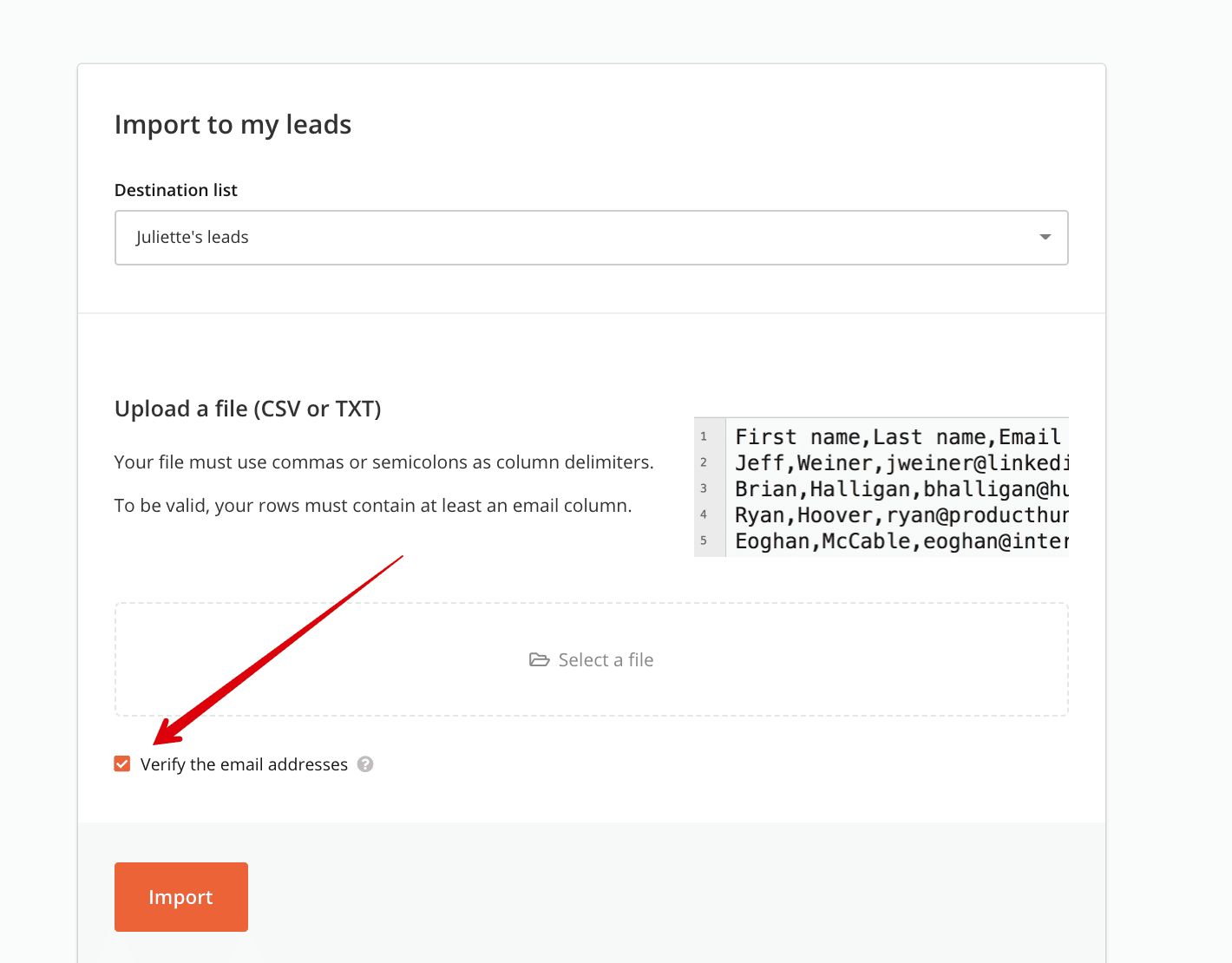Click the 'Destination list' field label
This screenshot has height=963, width=1232.
pyautogui.click(x=176, y=190)
